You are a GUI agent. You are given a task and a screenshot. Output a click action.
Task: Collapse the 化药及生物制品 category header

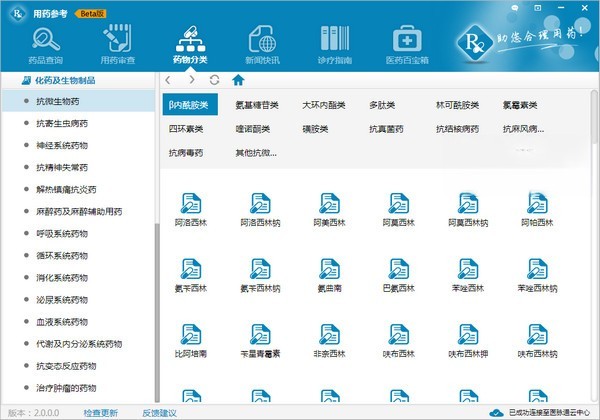58,80
